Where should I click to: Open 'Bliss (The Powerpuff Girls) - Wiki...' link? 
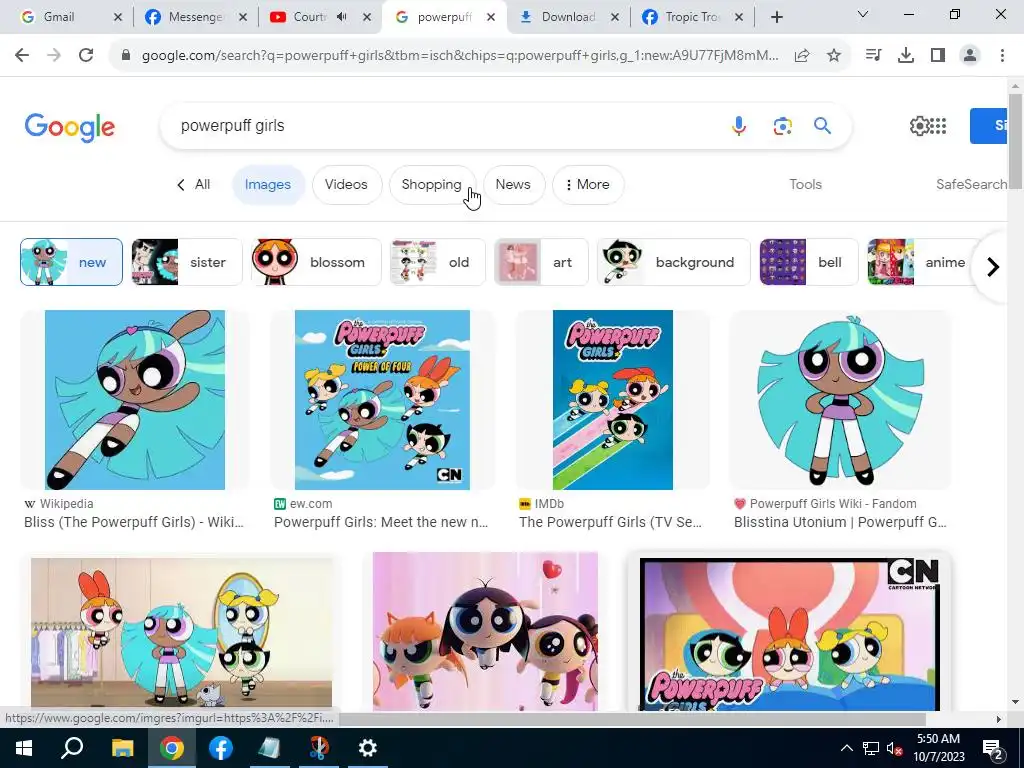click(134, 522)
